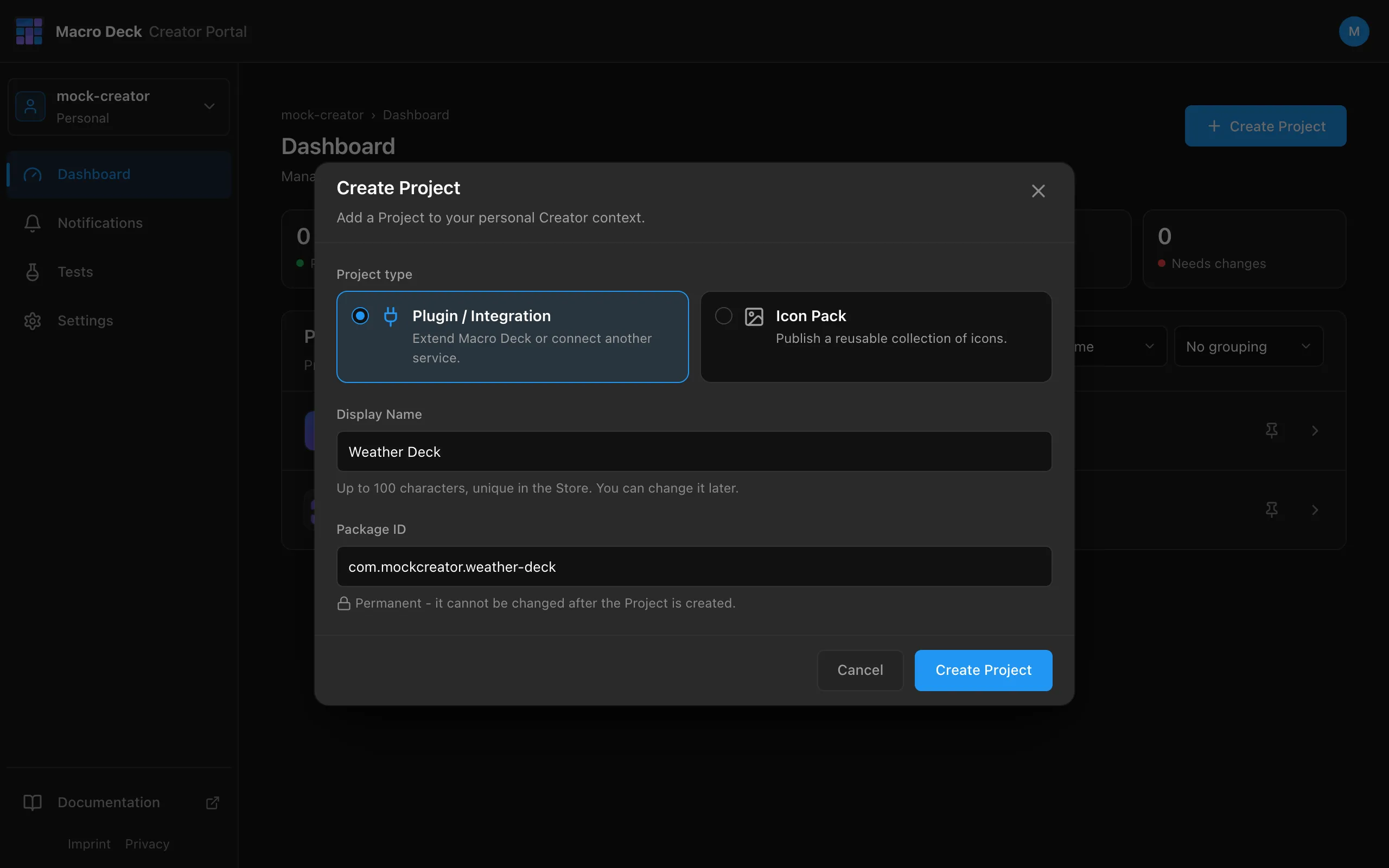Image resolution: width=1389 pixels, height=868 pixels.
Task: Click Dashboard in the breadcrumb
Action: pyautogui.click(x=416, y=115)
